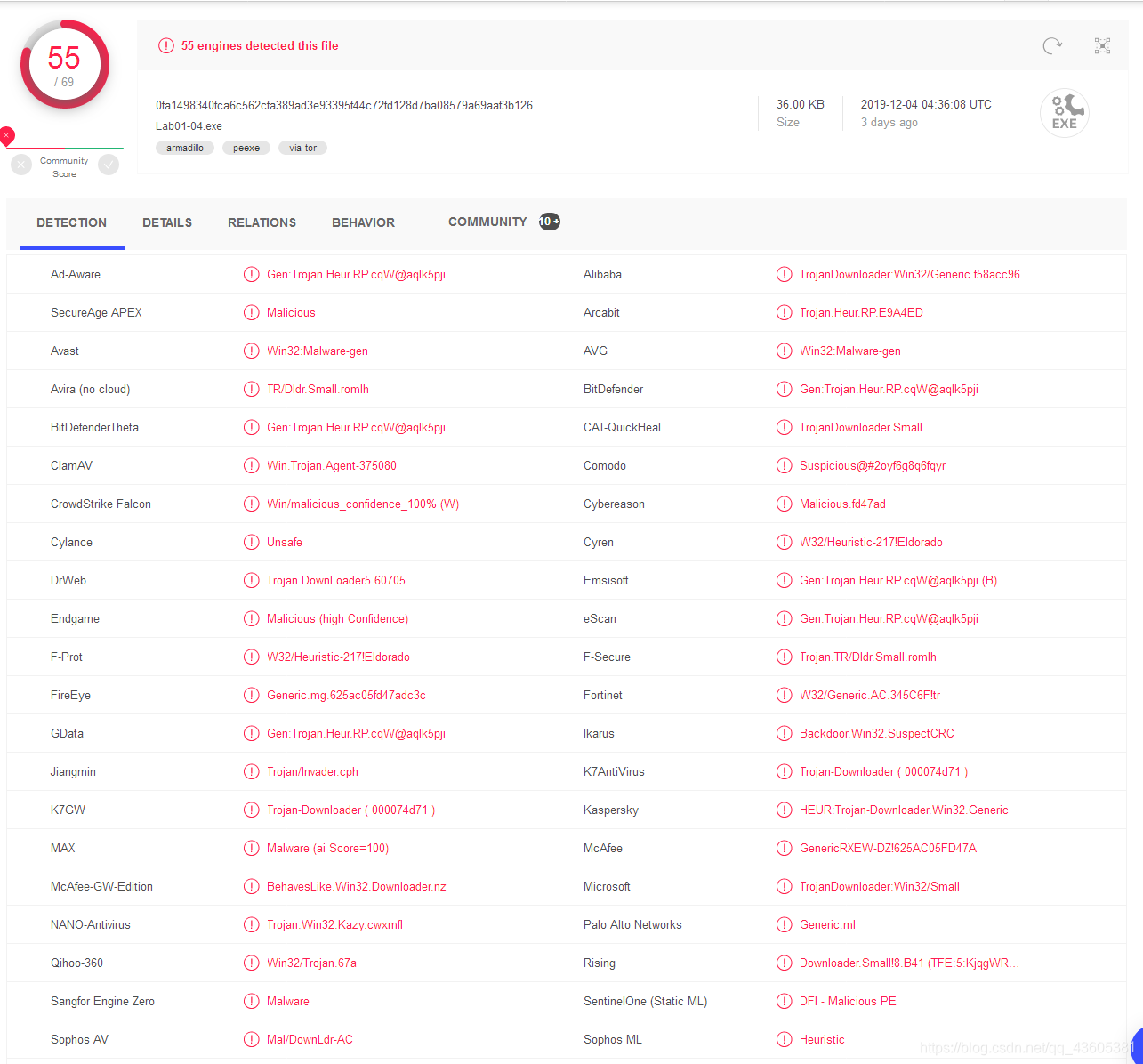Click warning icon next to Alibaba result
This screenshot has height=1064, width=1143.
pos(784,274)
